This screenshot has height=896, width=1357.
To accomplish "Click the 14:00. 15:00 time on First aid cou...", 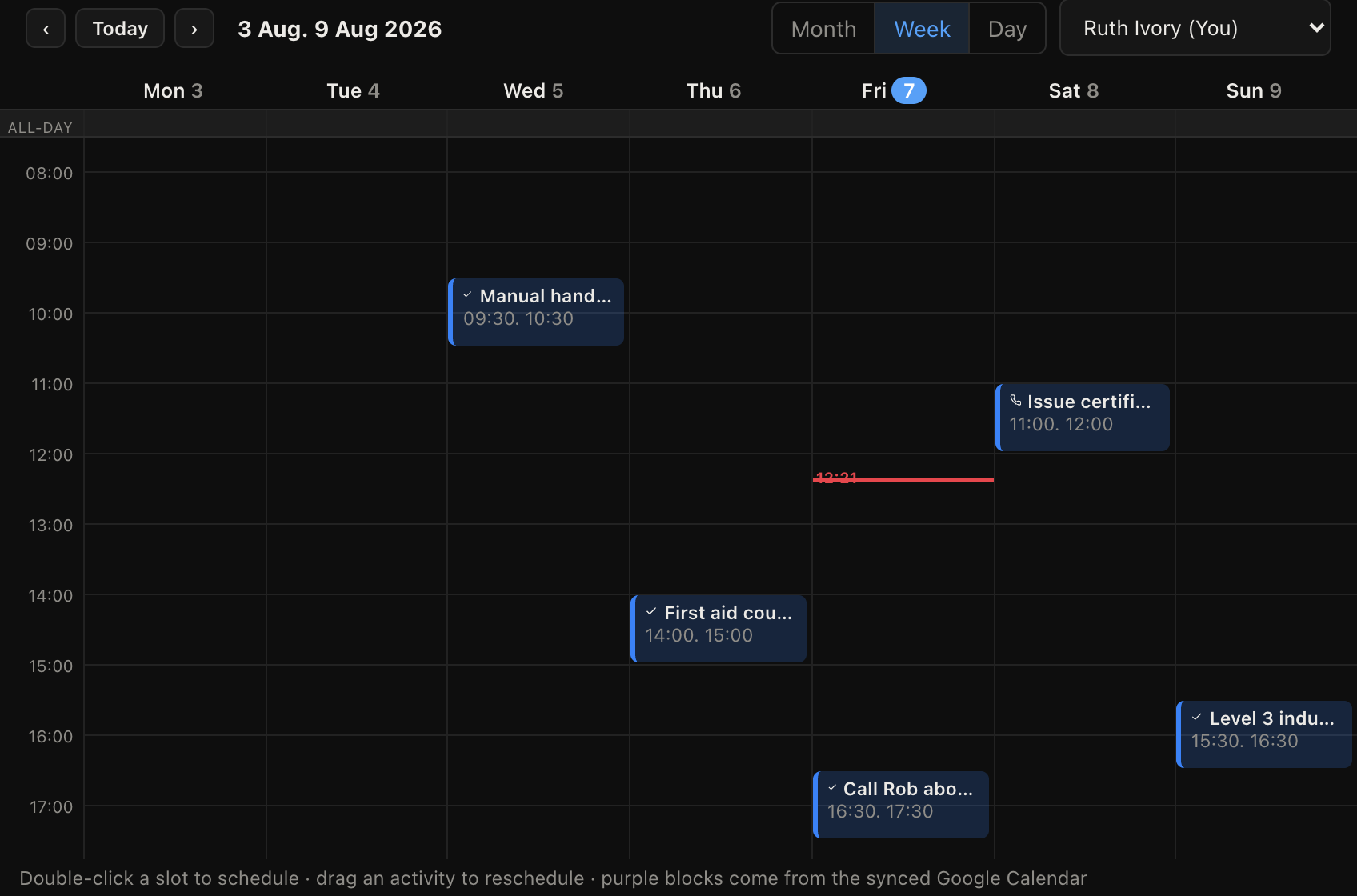I will click(x=699, y=635).
